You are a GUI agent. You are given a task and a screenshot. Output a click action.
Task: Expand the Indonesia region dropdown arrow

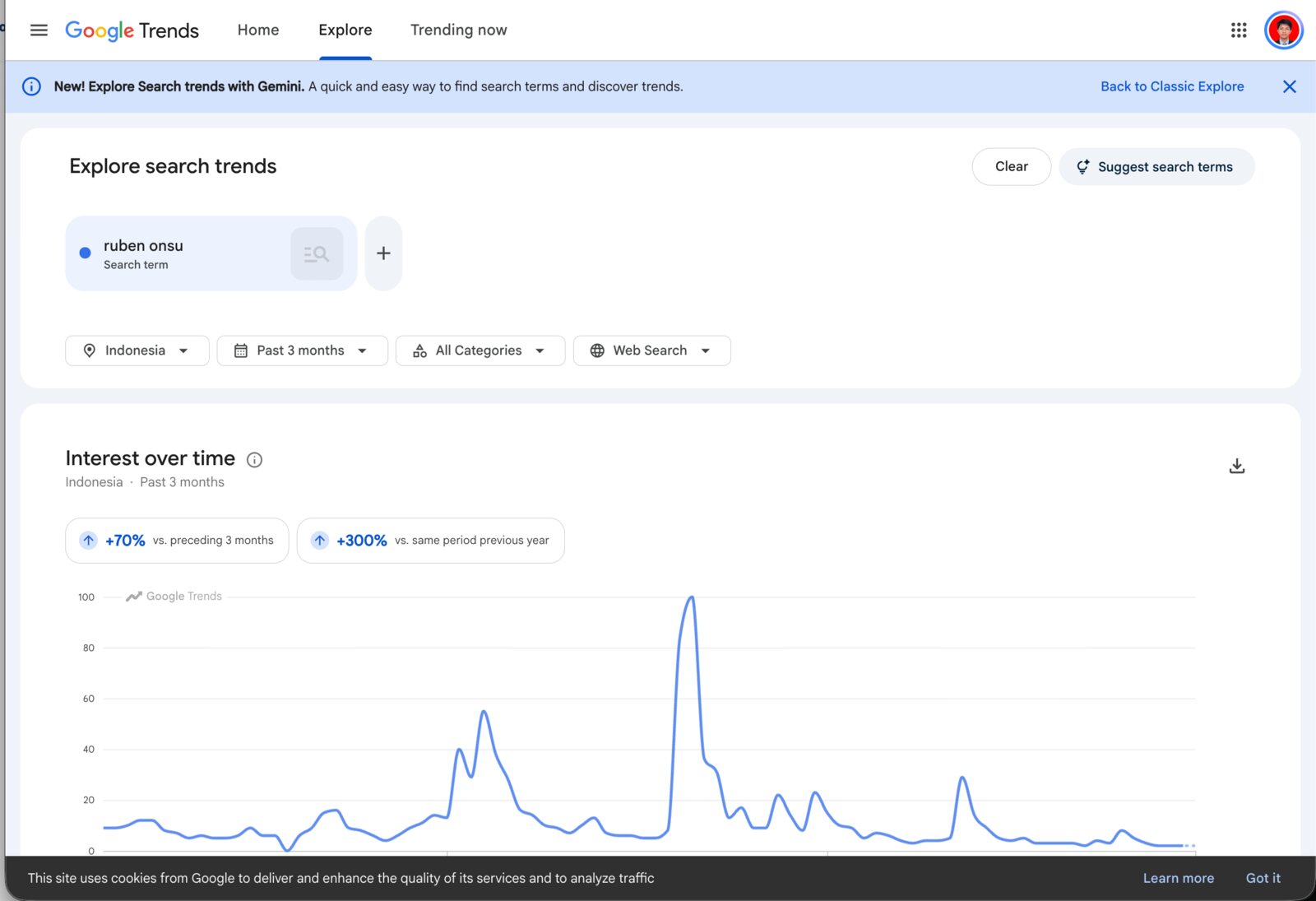183,351
